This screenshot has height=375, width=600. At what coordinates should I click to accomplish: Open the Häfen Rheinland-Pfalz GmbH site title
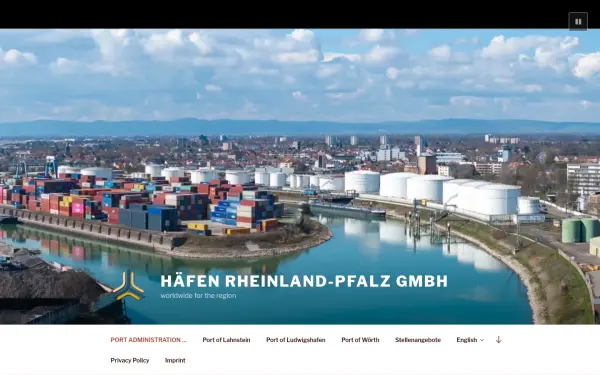pos(304,281)
